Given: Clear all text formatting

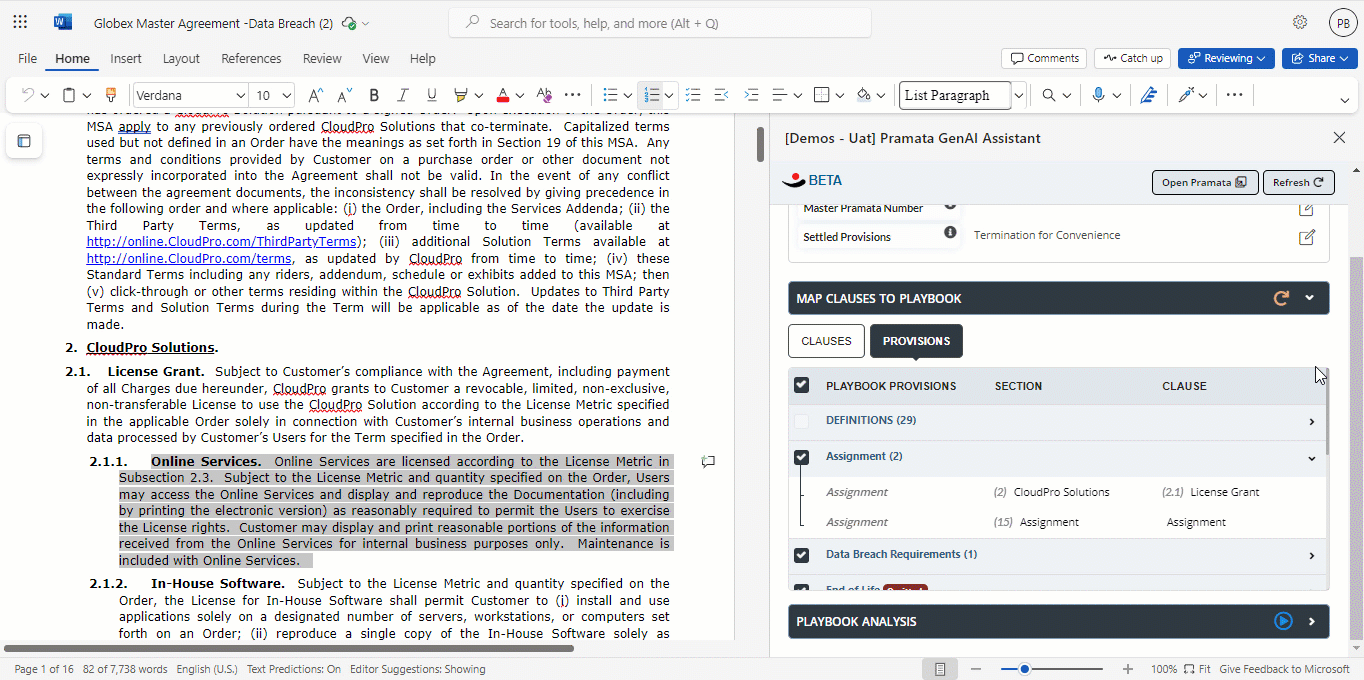Looking at the screenshot, I should pyautogui.click(x=544, y=95).
